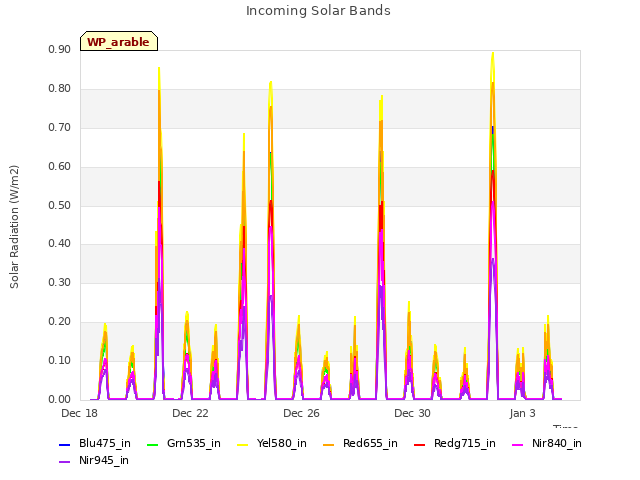Select the Yel580_in legend label

(x=282, y=444)
